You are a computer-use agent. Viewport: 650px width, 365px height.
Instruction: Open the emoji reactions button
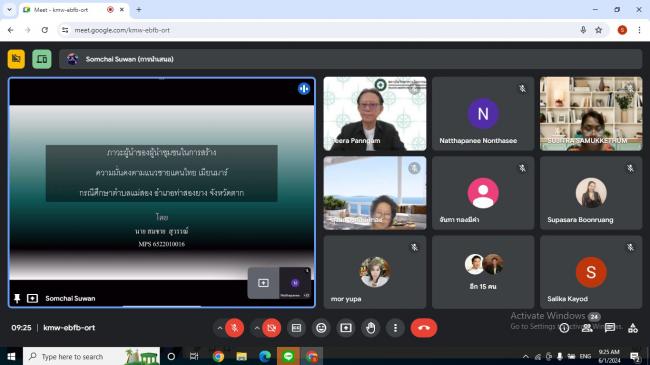(x=321, y=328)
